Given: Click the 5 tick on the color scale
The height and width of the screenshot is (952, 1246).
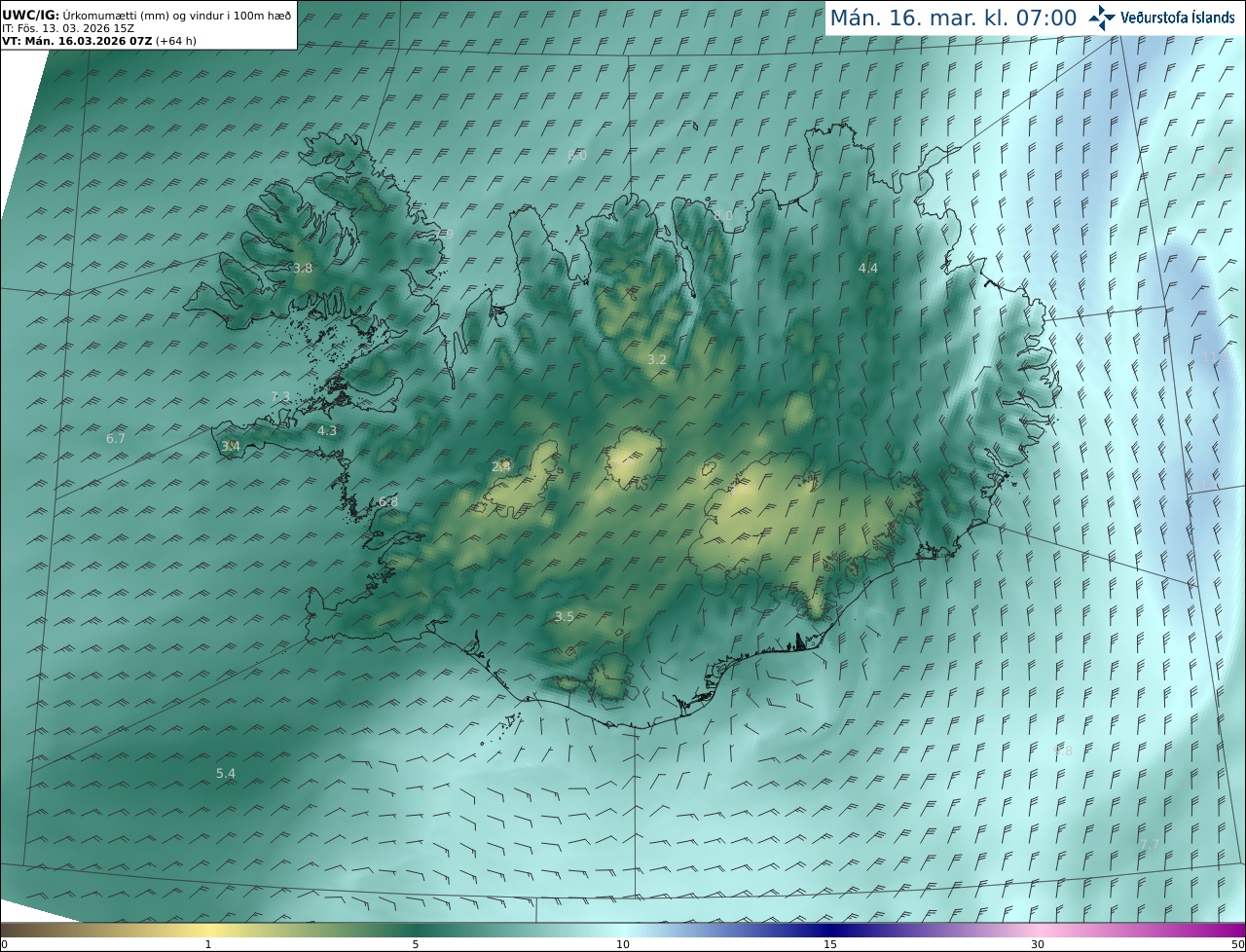Looking at the screenshot, I should click(416, 944).
